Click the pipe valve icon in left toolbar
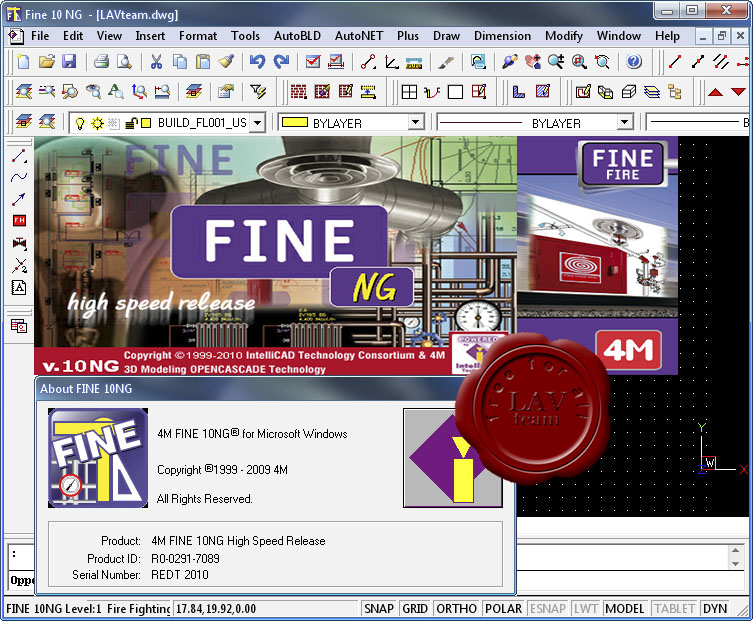The width and height of the screenshot is (753, 621). 19,243
